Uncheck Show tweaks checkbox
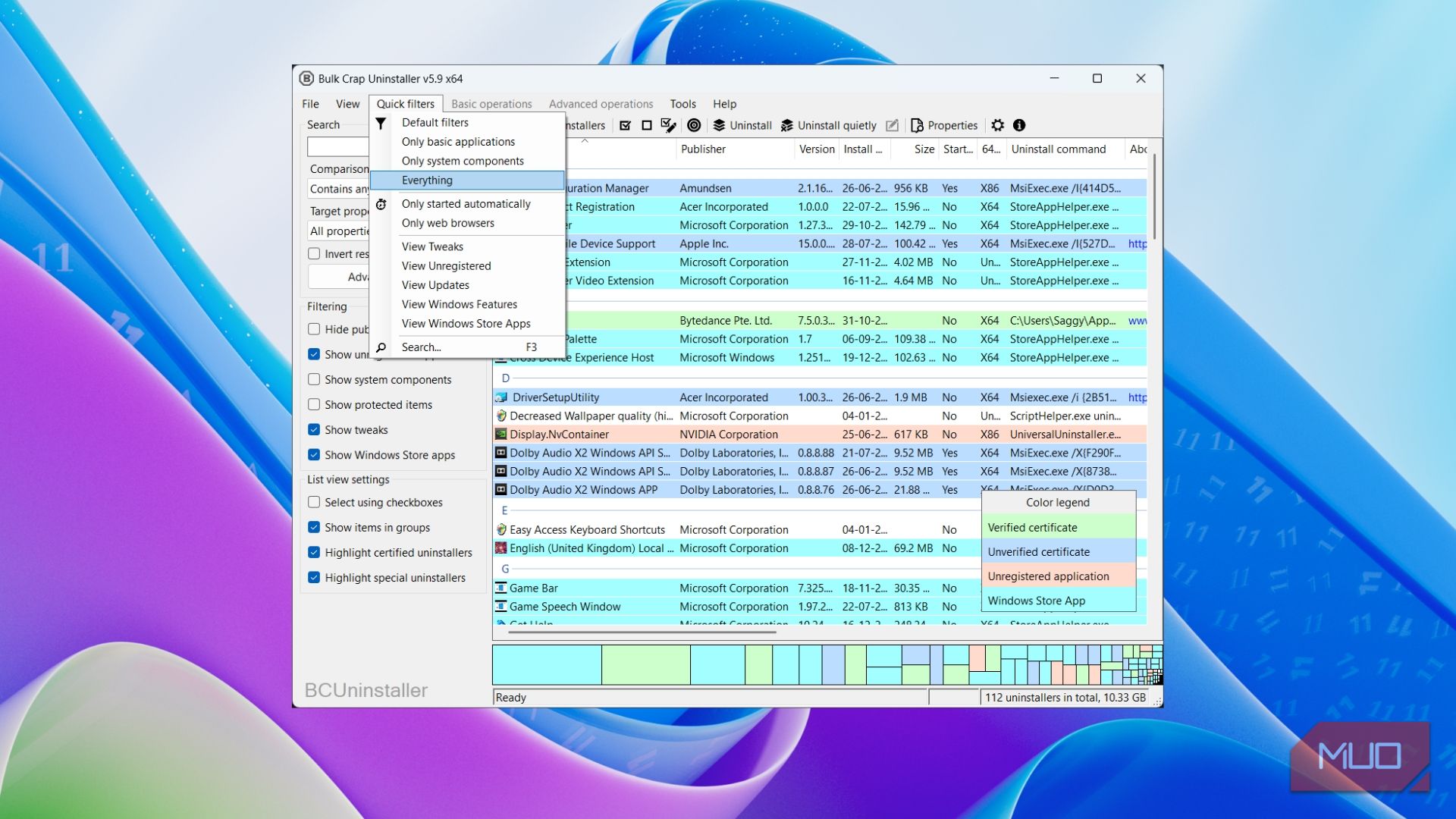 point(314,430)
